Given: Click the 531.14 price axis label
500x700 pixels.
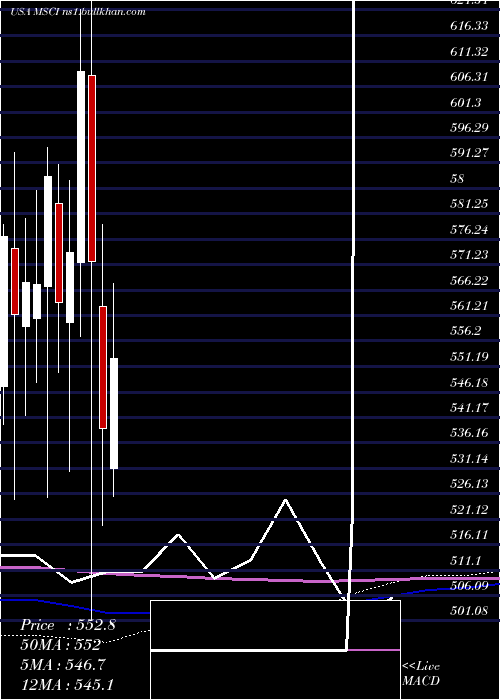Looking at the screenshot, I should pos(469,459).
